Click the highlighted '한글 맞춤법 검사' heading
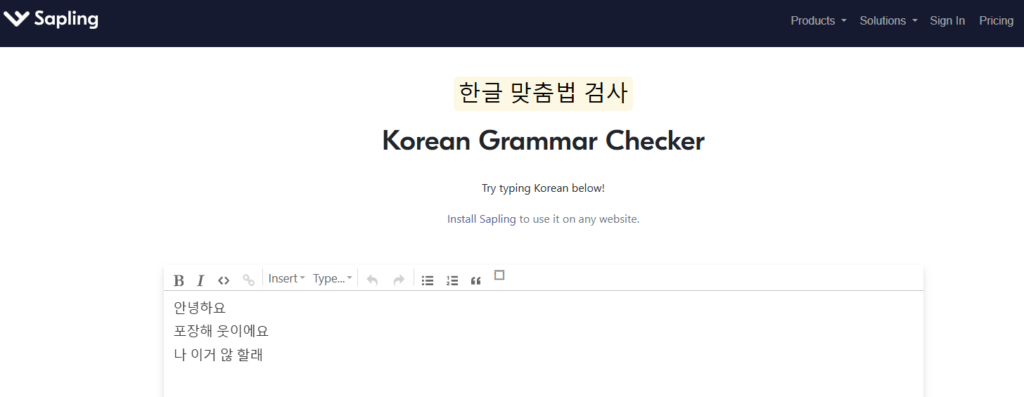Image resolution: width=1024 pixels, height=397 pixels. point(543,93)
